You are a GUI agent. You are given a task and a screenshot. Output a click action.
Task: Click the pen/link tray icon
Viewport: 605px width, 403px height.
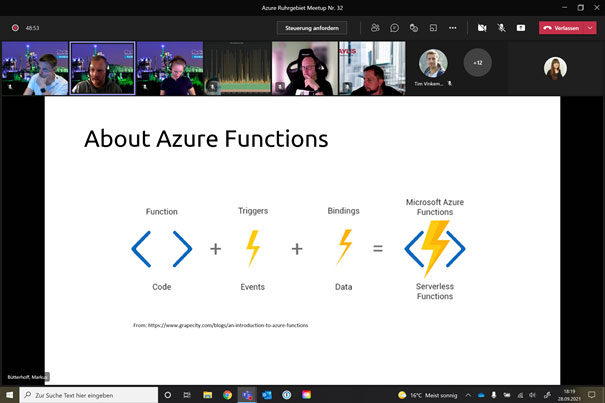[x=547, y=395]
